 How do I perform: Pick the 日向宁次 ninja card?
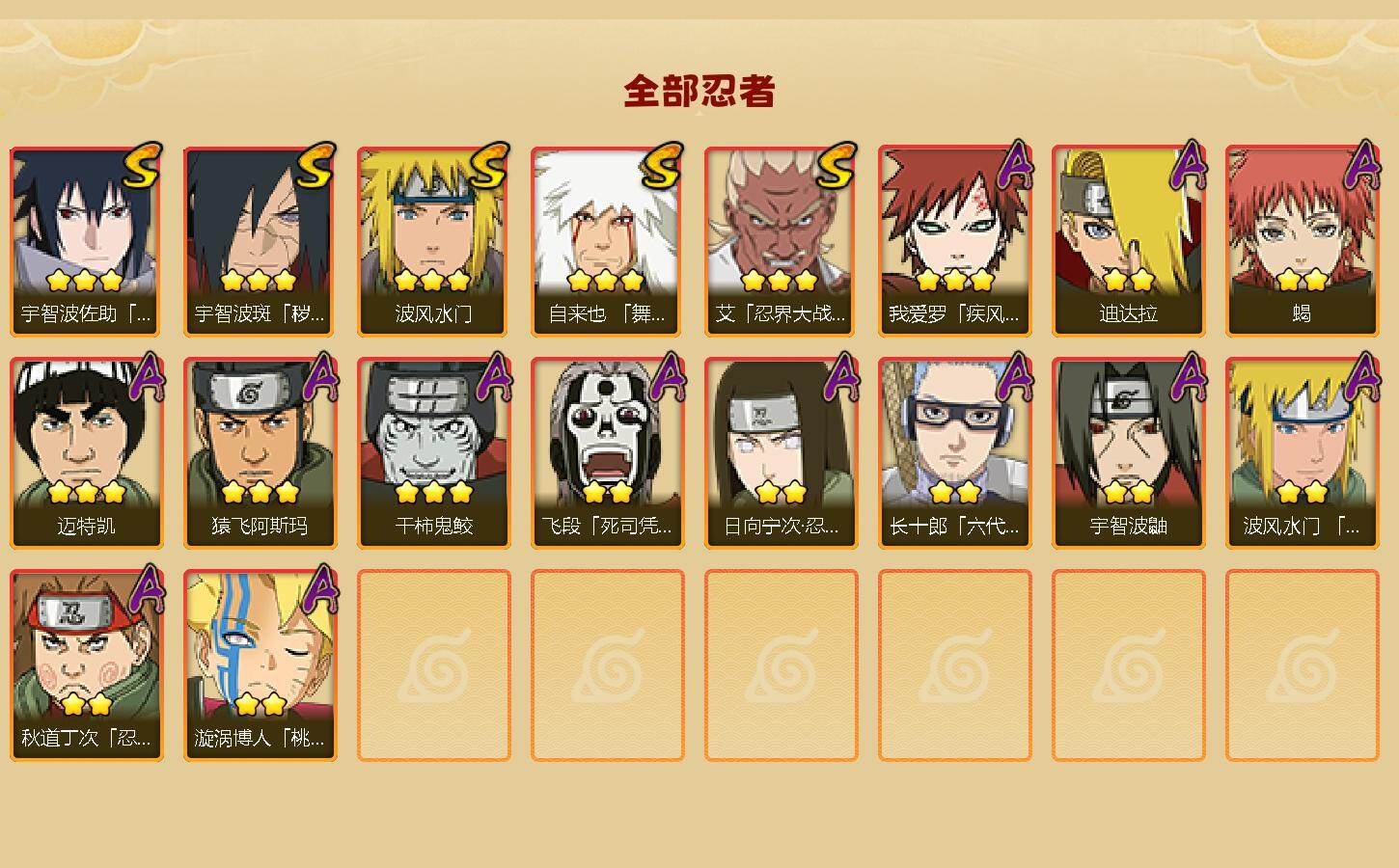pyautogui.click(x=782, y=453)
